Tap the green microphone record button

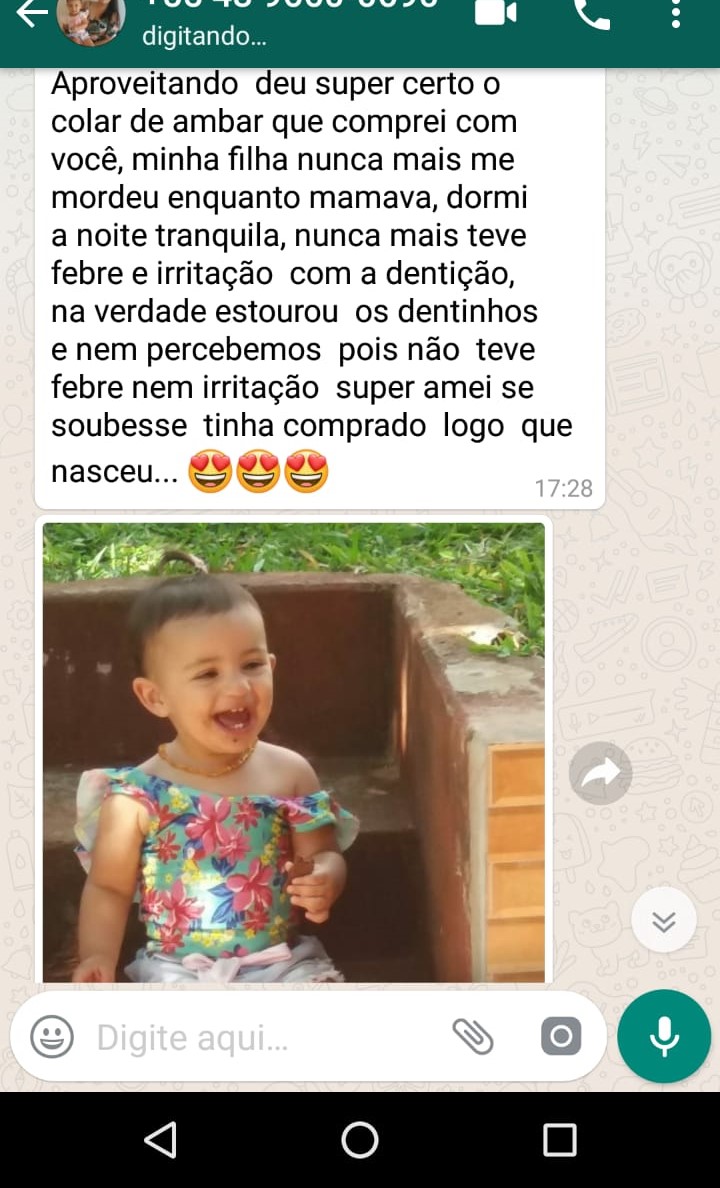click(664, 1036)
